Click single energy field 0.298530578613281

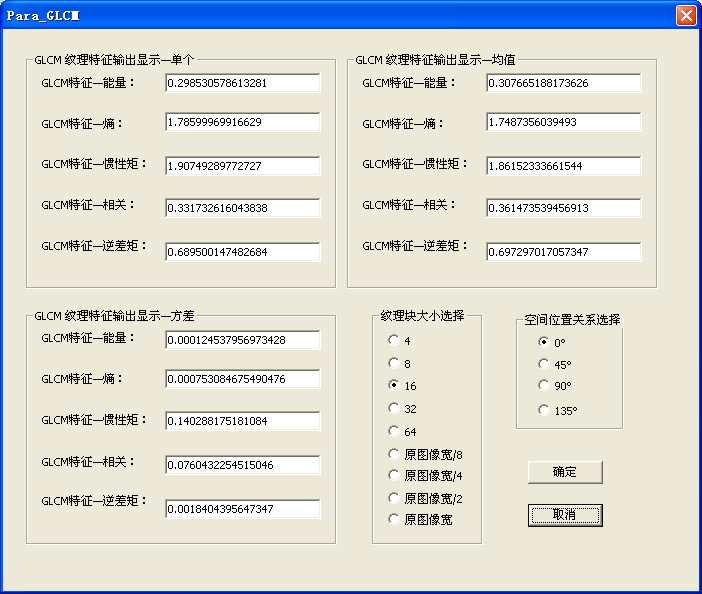pyautogui.click(x=243, y=83)
